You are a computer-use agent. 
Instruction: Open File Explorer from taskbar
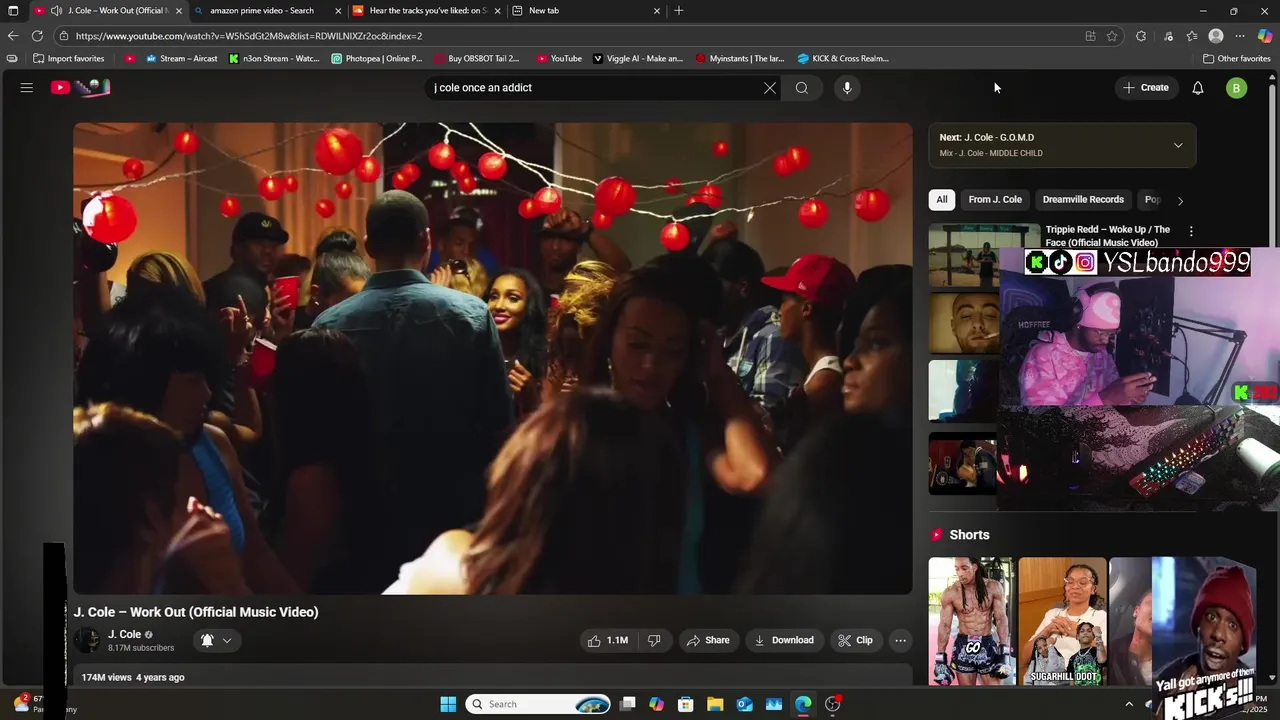pyautogui.click(x=716, y=704)
